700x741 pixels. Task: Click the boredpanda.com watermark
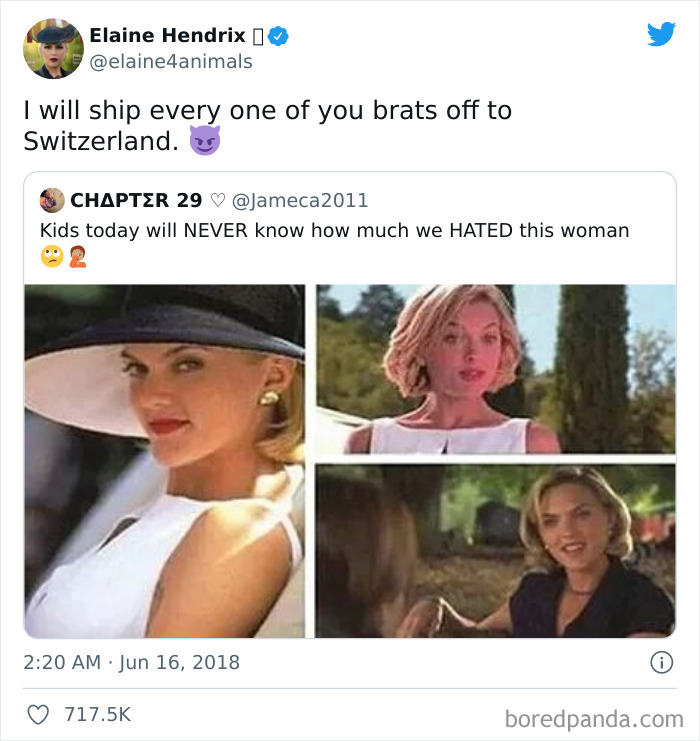tap(594, 717)
